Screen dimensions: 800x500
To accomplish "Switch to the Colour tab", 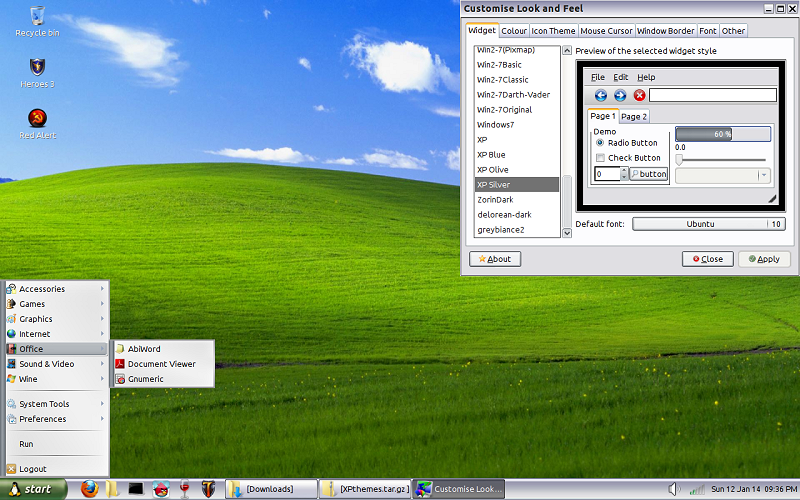I will (x=514, y=31).
